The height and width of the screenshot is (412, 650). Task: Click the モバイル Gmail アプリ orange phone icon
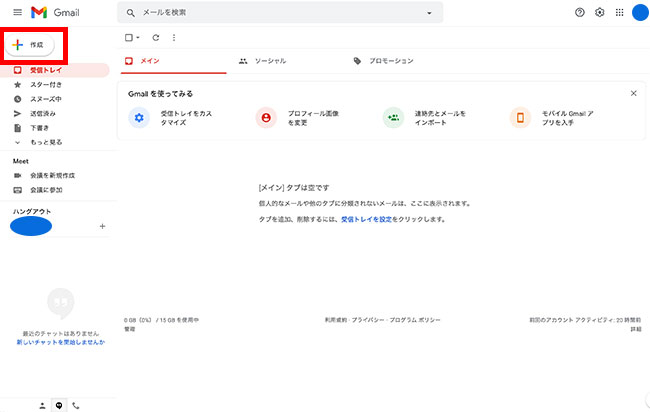pos(520,118)
